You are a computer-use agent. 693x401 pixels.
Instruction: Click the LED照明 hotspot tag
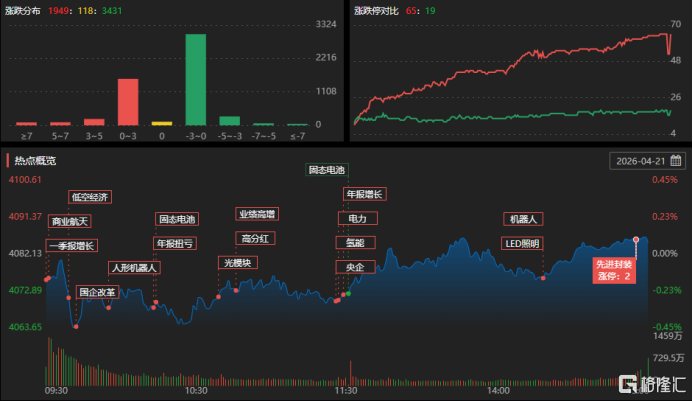pos(522,243)
